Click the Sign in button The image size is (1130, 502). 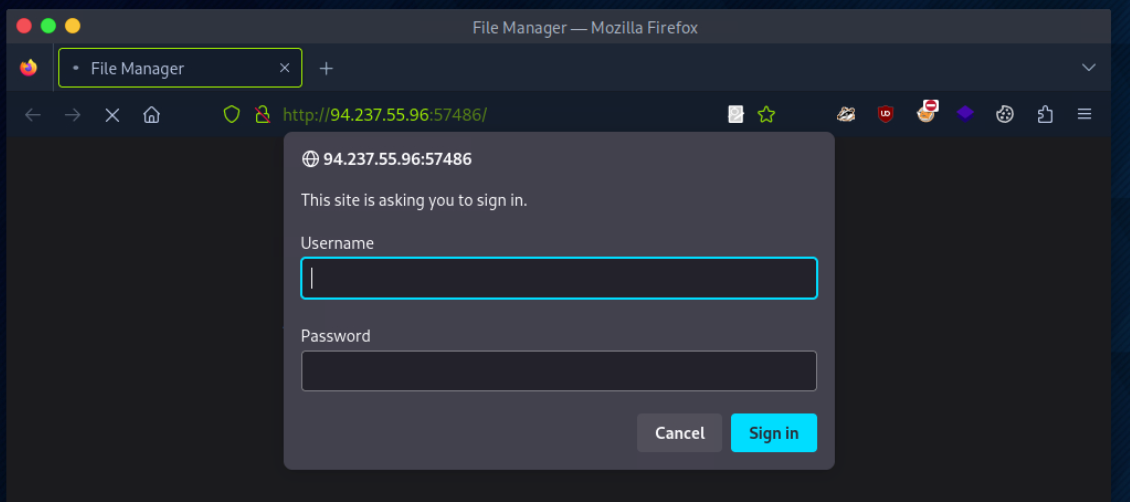773,433
